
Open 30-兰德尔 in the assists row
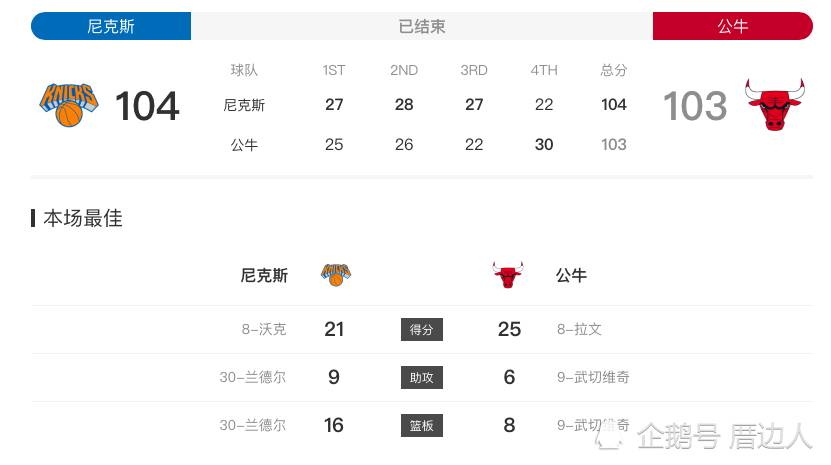point(253,377)
